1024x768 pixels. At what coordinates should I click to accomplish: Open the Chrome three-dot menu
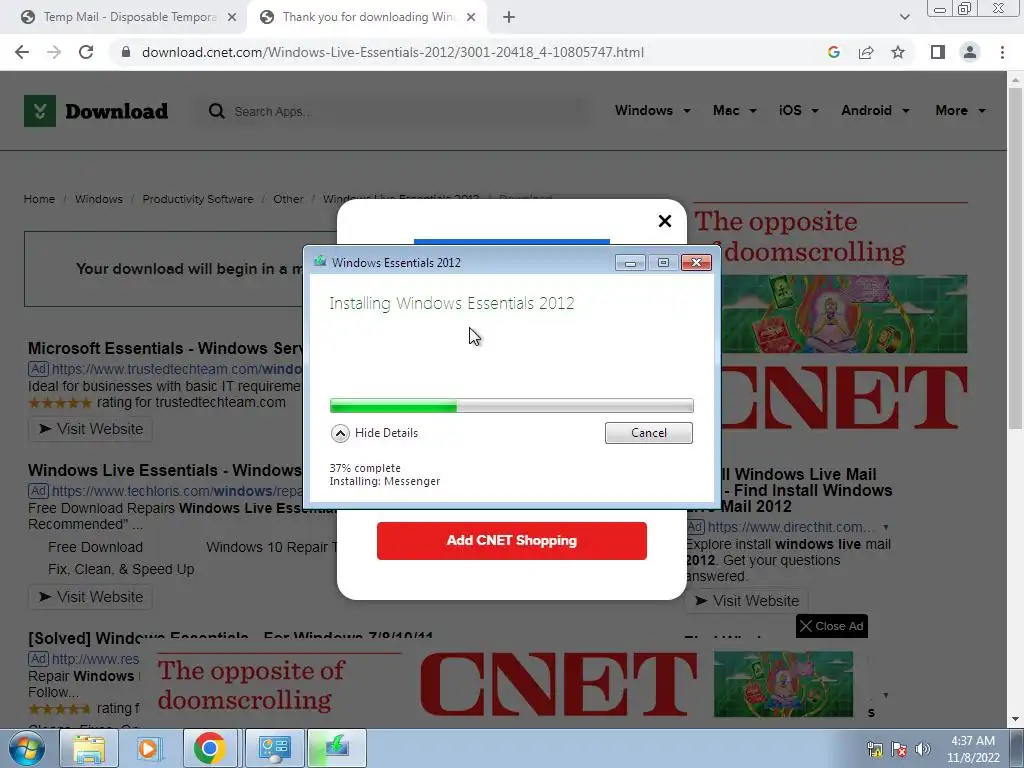tap(1002, 52)
